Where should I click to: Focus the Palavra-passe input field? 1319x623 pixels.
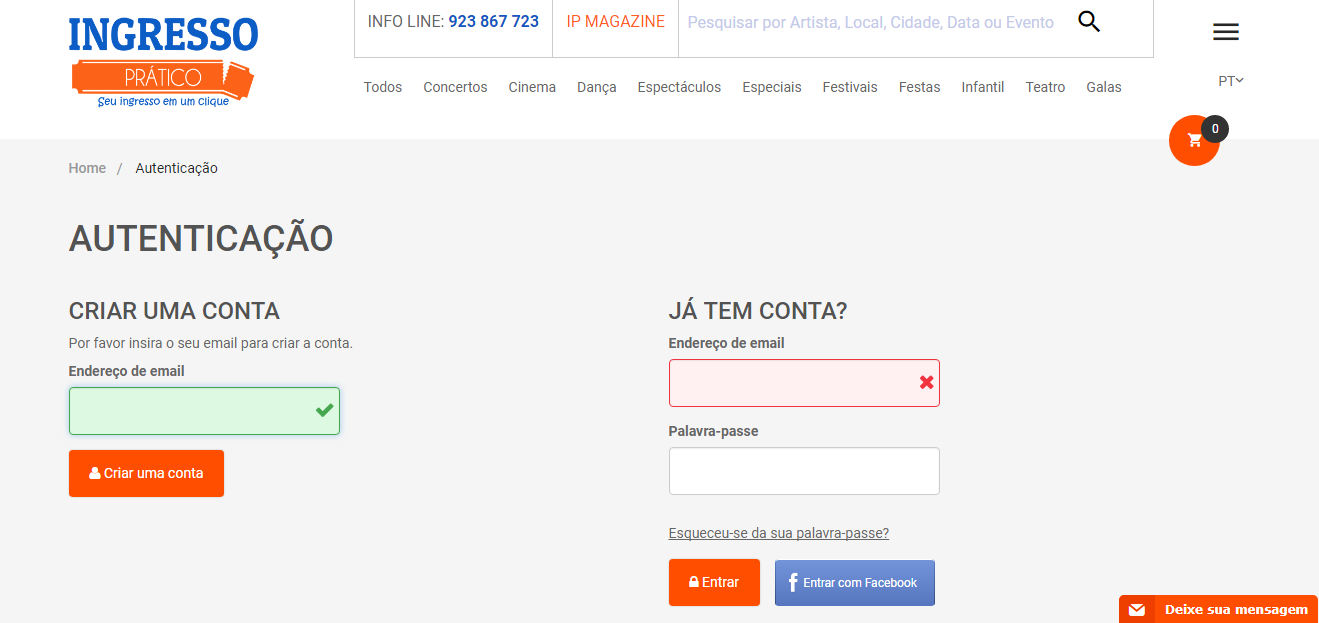[804, 471]
